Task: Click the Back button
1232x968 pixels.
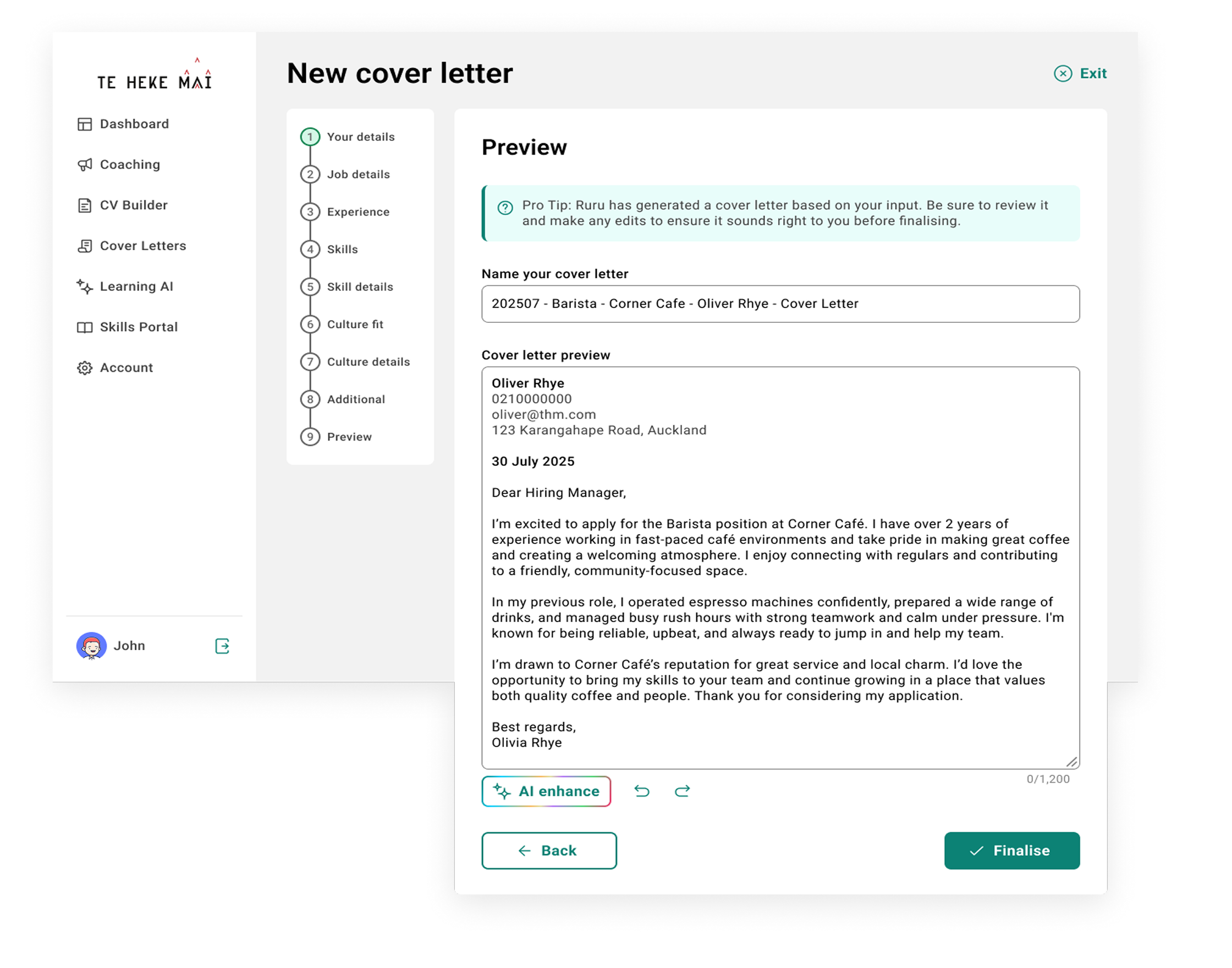Action: [548, 851]
